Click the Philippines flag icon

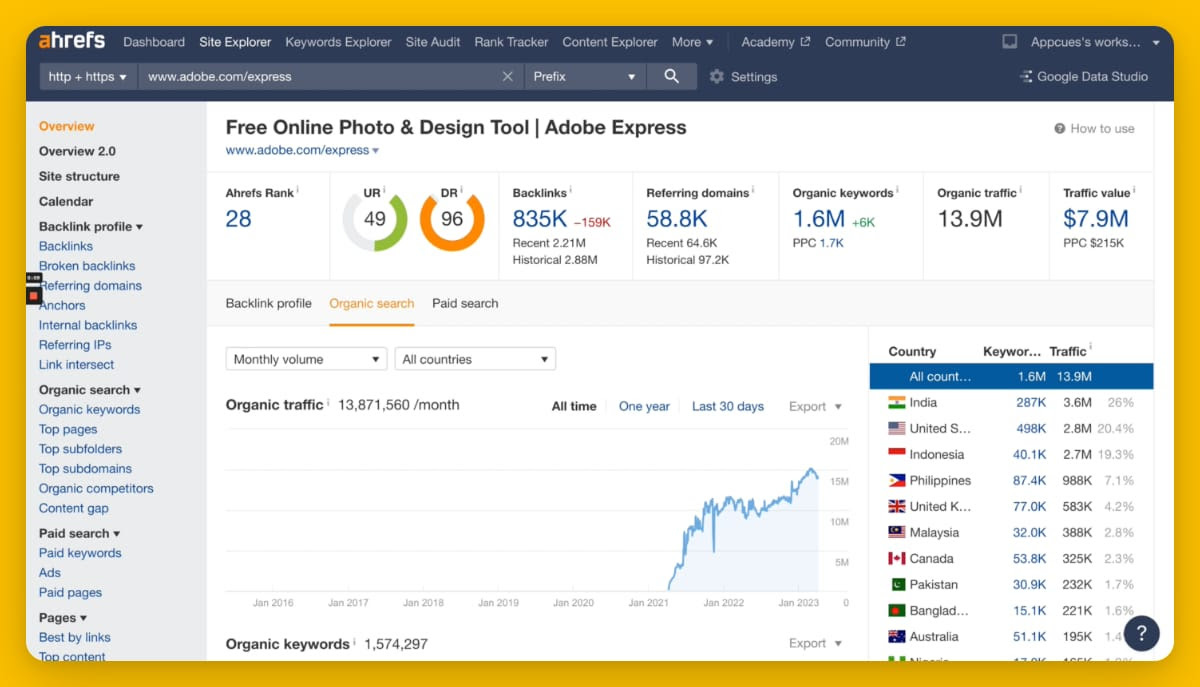(896, 480)
